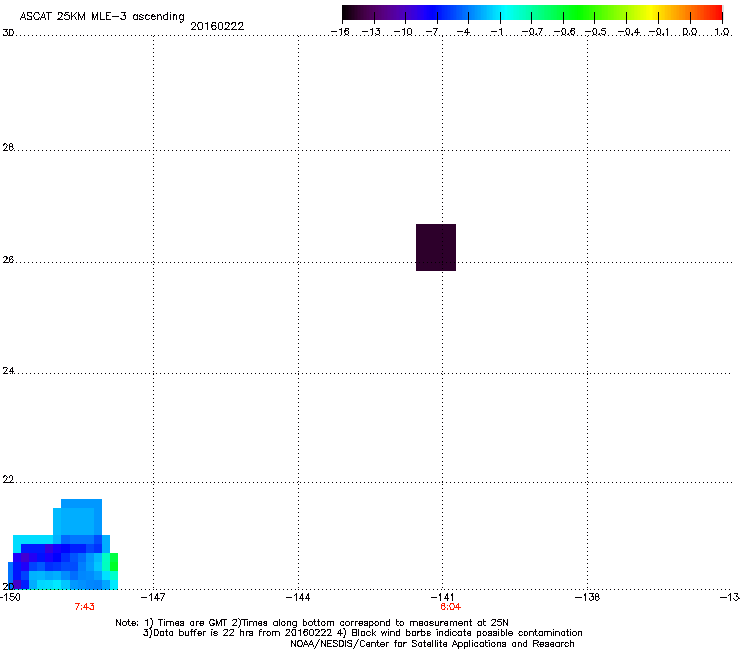740x650 pixels.
Task: Click the latitude label 30
Action: coord(8,33)
